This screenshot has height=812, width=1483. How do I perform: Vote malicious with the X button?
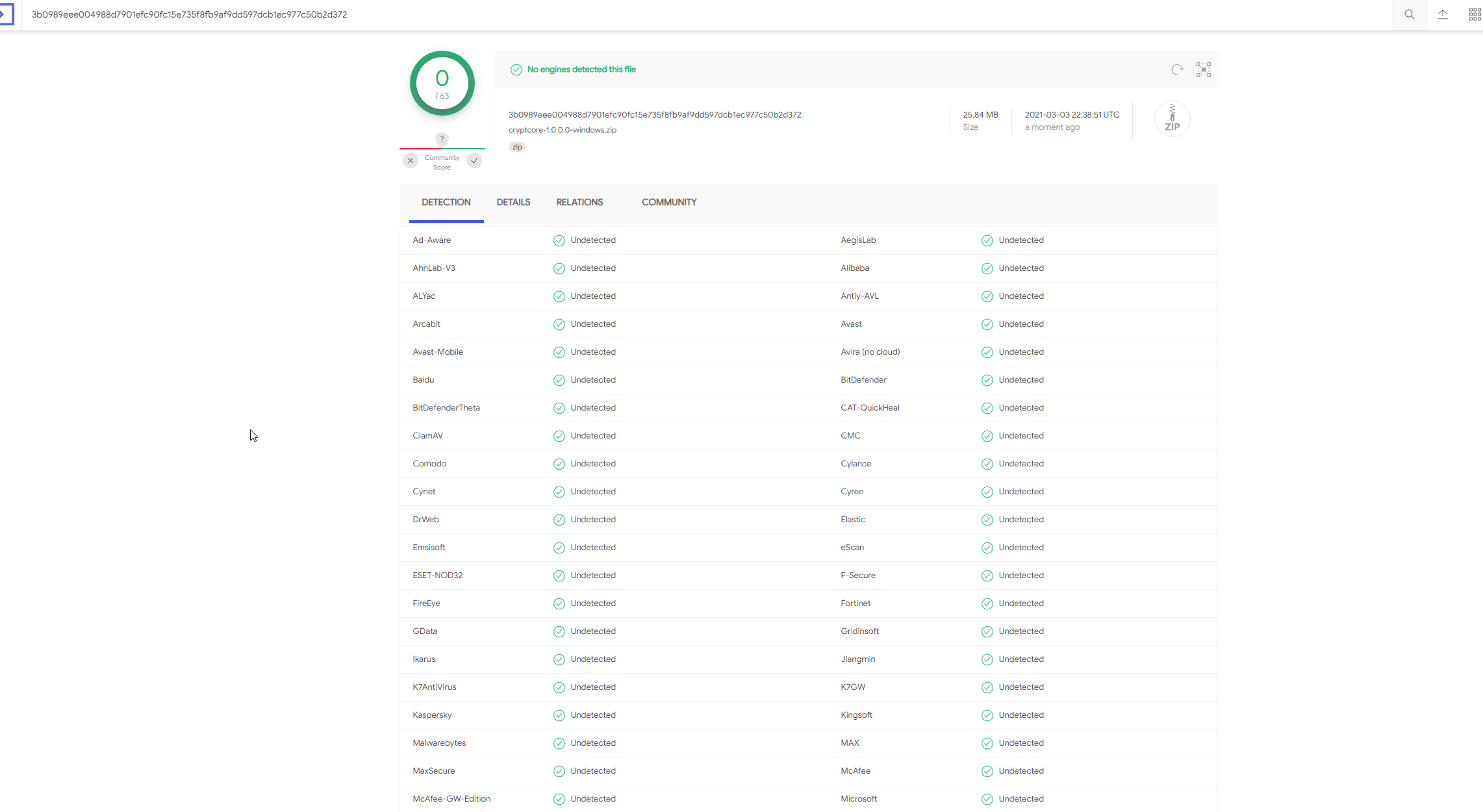411,160
